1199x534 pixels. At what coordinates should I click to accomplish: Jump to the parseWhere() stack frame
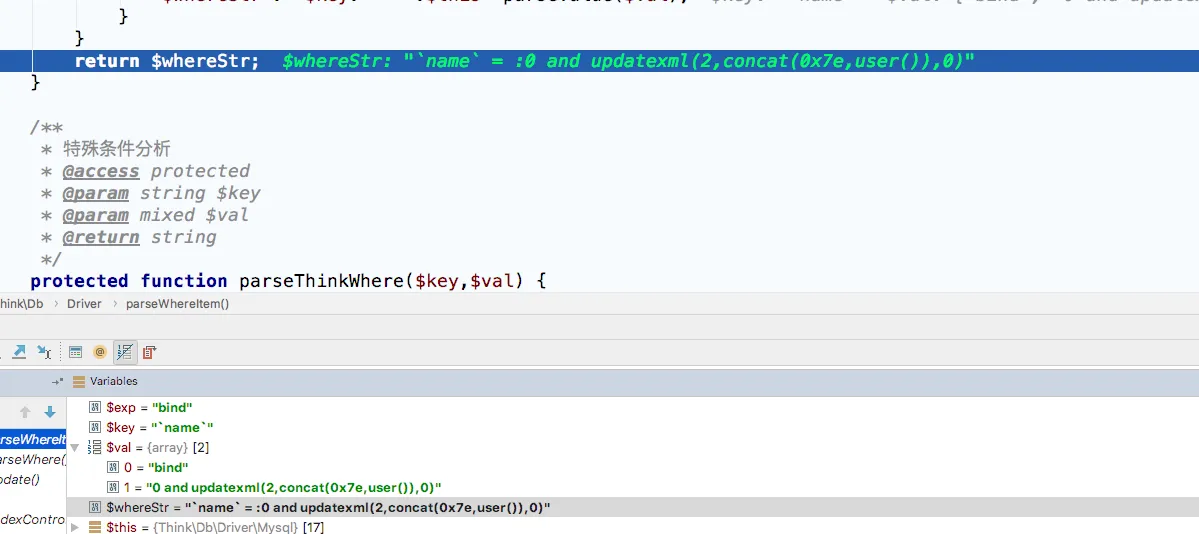click(32, 459)
